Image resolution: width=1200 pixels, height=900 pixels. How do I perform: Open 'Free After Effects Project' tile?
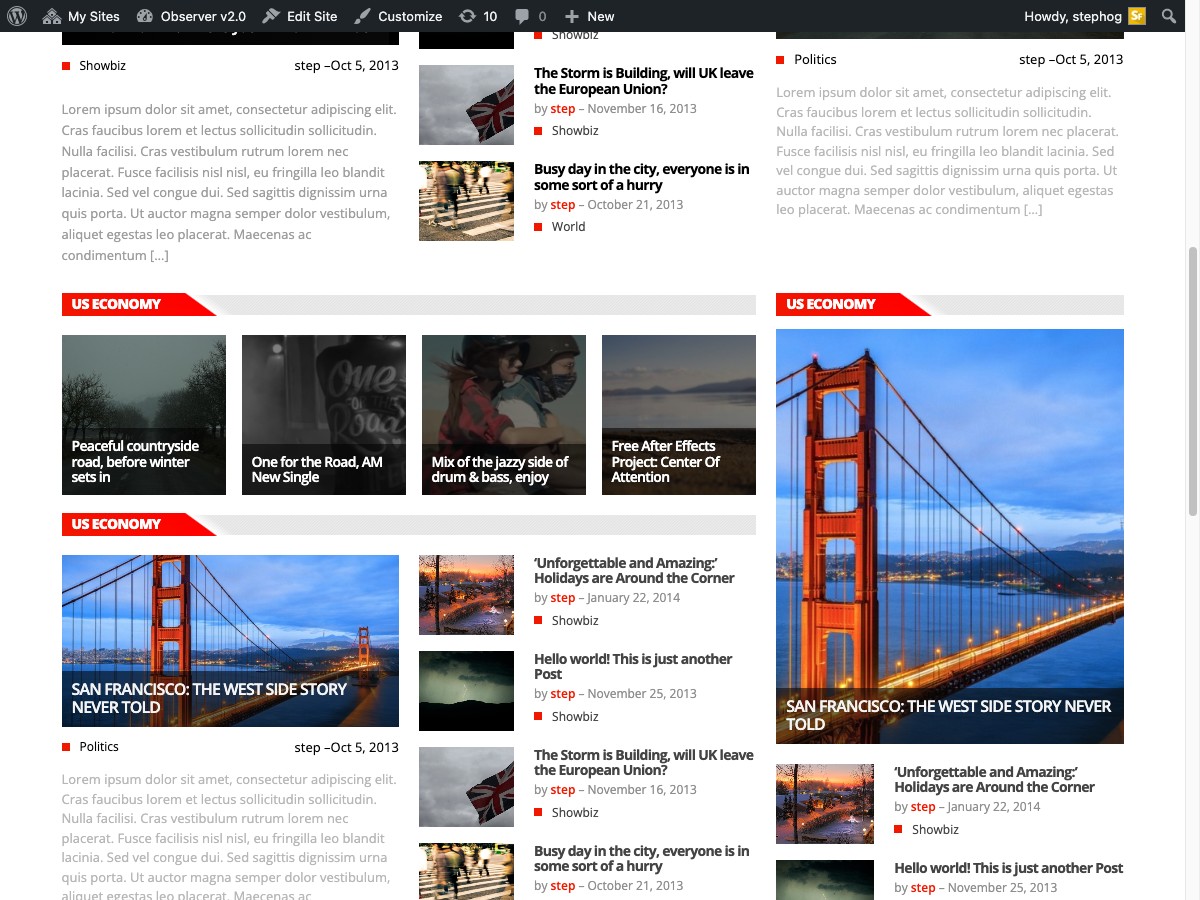[679, 414]
